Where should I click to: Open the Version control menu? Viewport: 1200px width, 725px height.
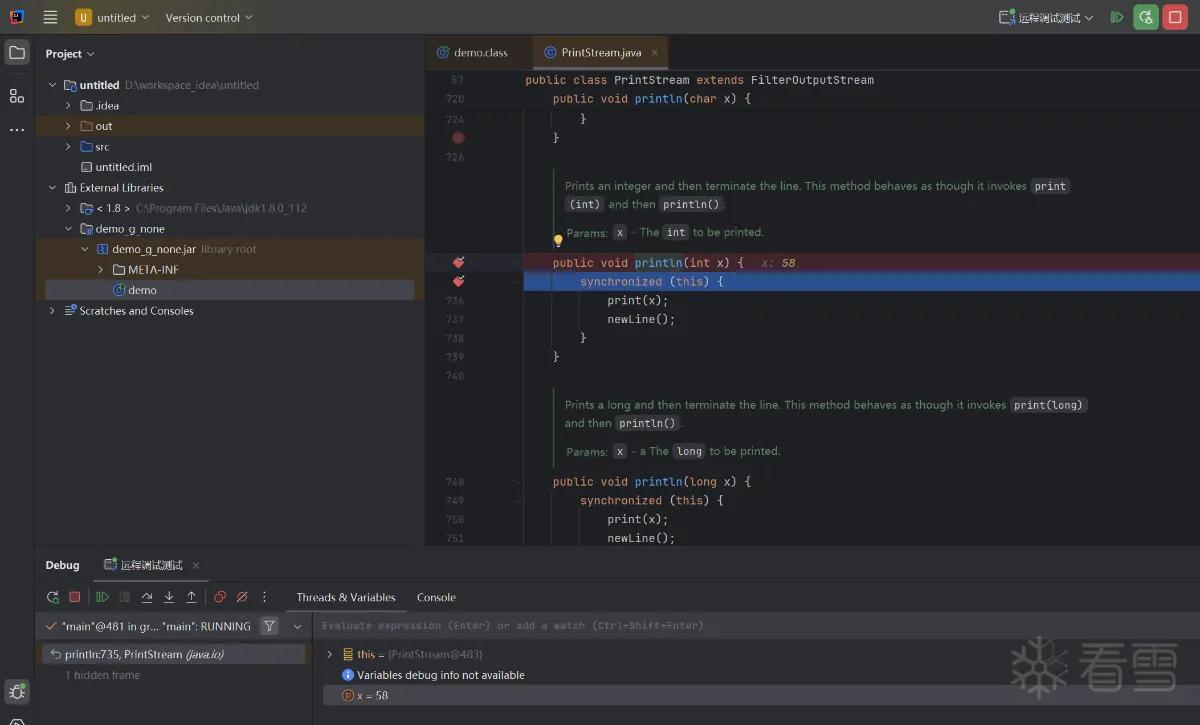[209, 17]
